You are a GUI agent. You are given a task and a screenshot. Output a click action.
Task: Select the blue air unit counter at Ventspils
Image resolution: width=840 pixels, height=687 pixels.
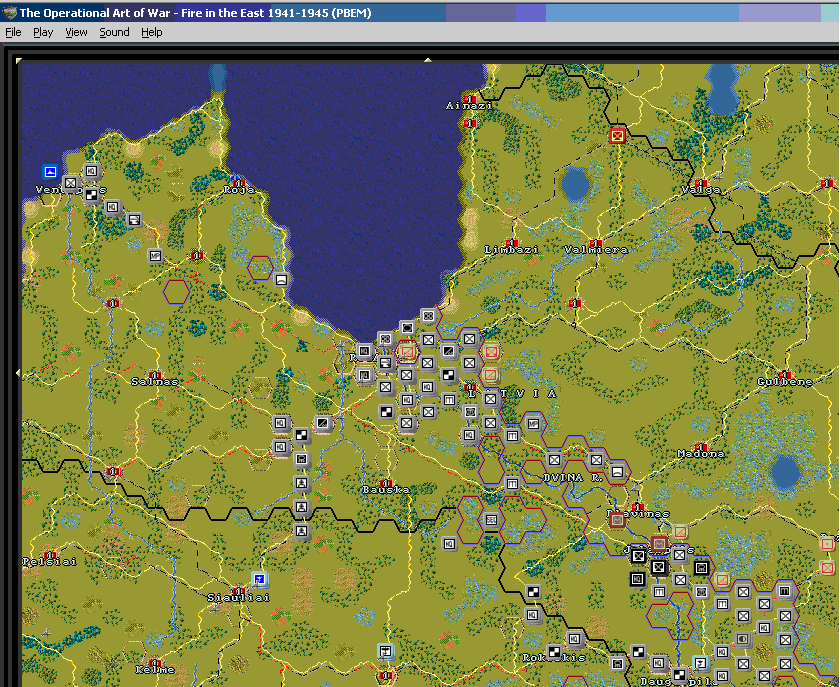pos(50,171)
